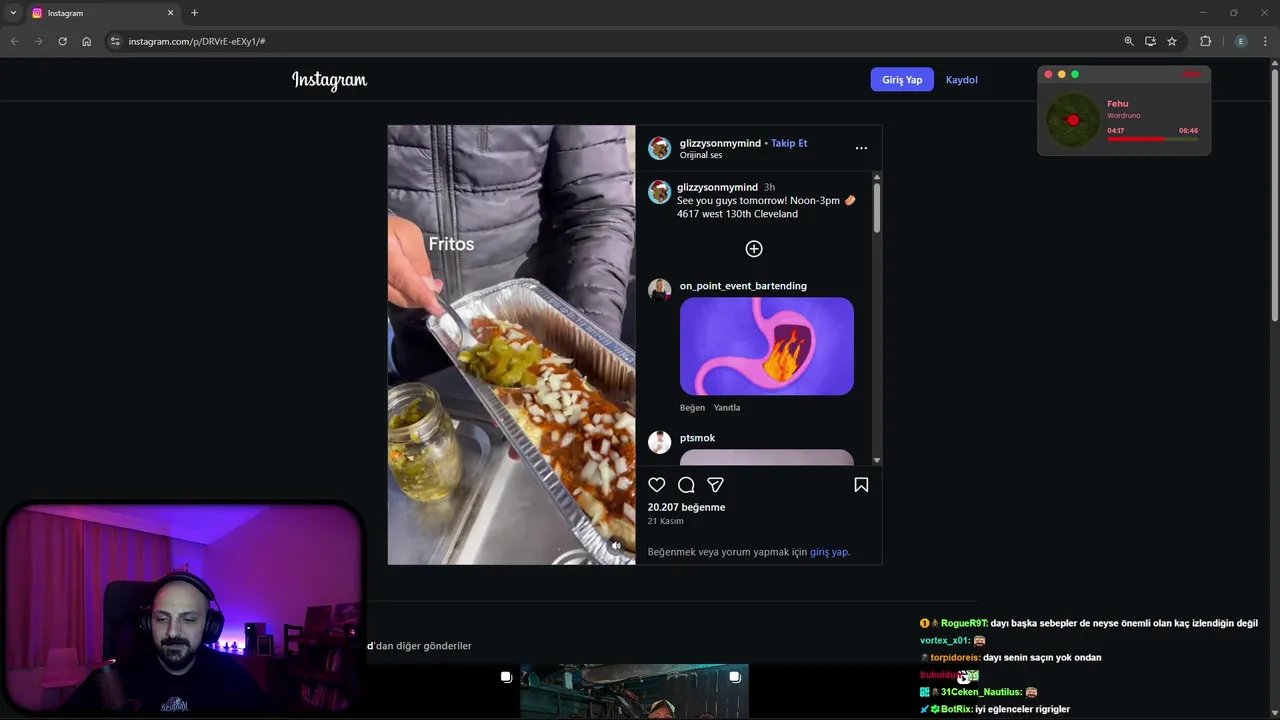Open glizzysonmymind username in the post header
The height and width of the screenshot is (720, 1280).
tap(720, 143)
